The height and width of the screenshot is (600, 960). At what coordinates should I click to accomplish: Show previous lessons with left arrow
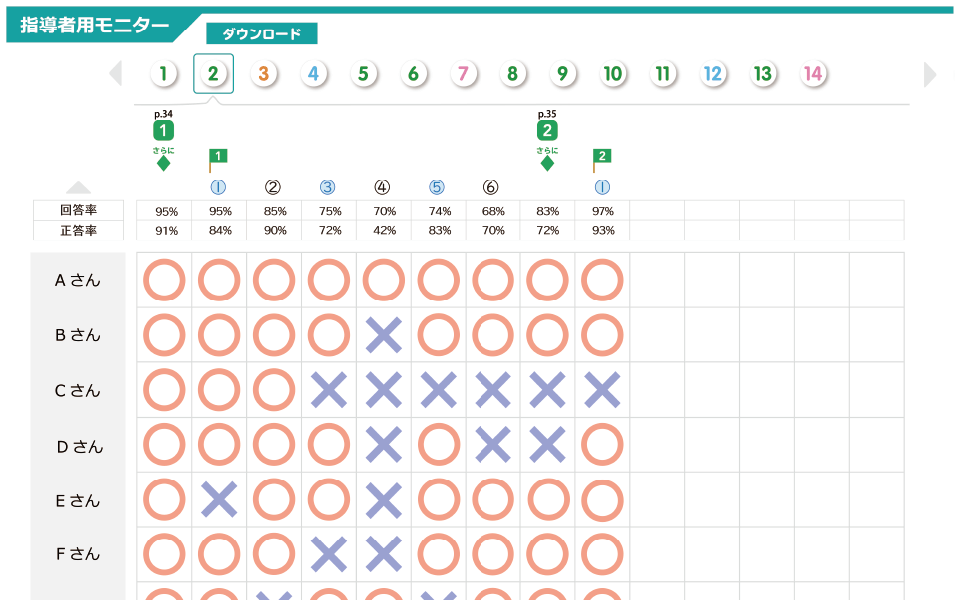(116, 73)
